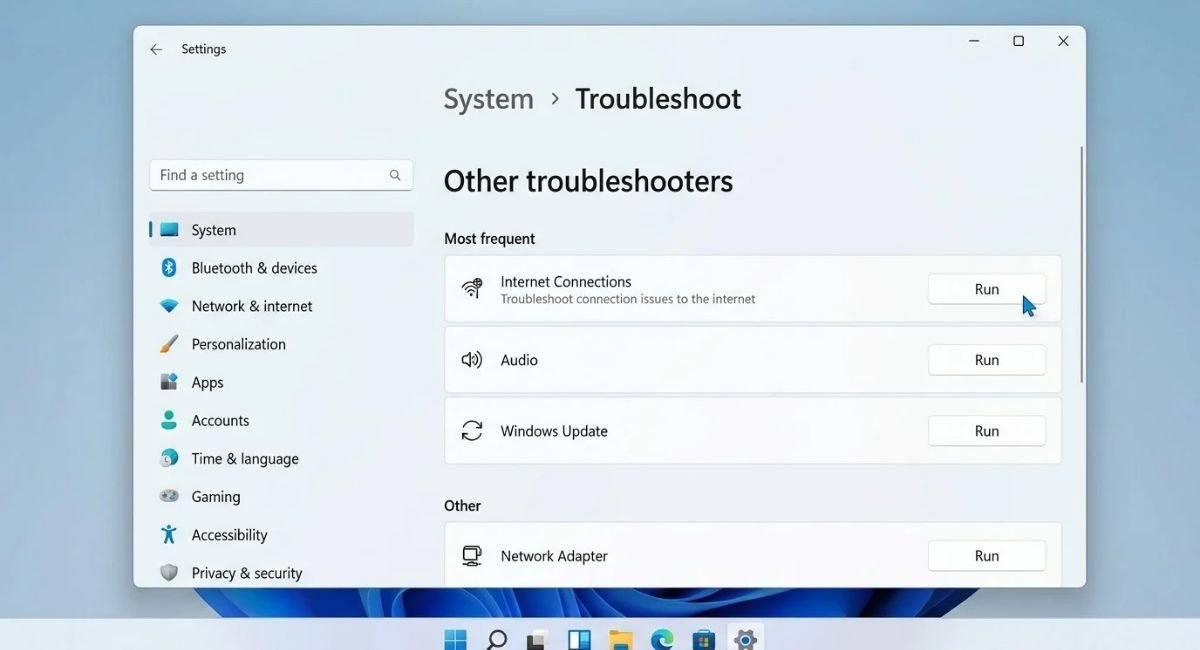Viewport: 1200px width, 650px height.
Task: Select Accessibility label in sidebar
Action: click(x=229, y=535)
